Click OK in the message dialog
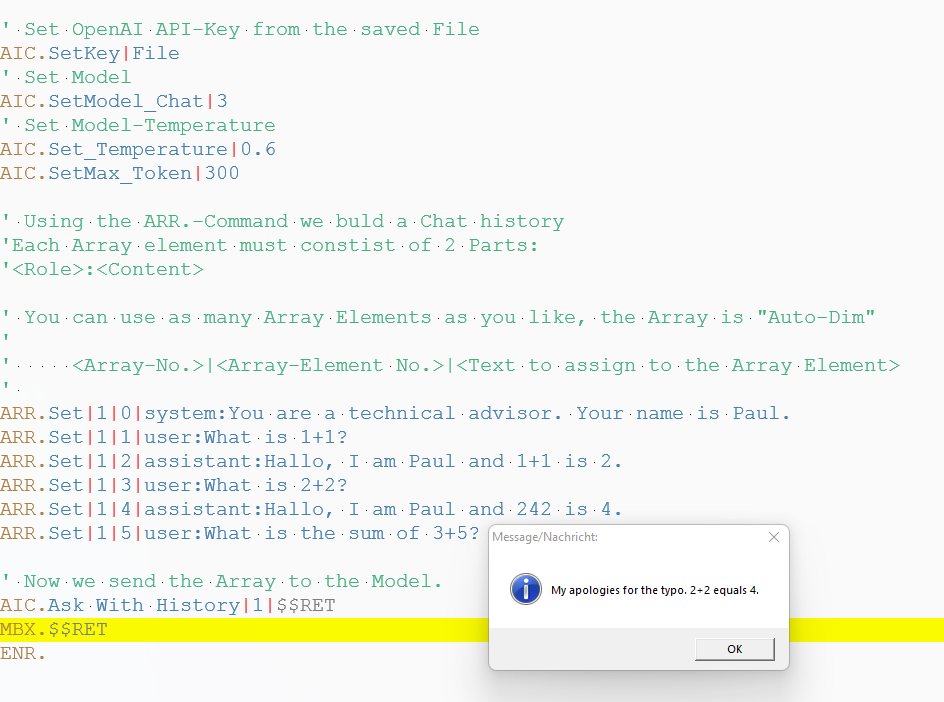The height and width of the screenshot is (702, 944). coord(734,649)
